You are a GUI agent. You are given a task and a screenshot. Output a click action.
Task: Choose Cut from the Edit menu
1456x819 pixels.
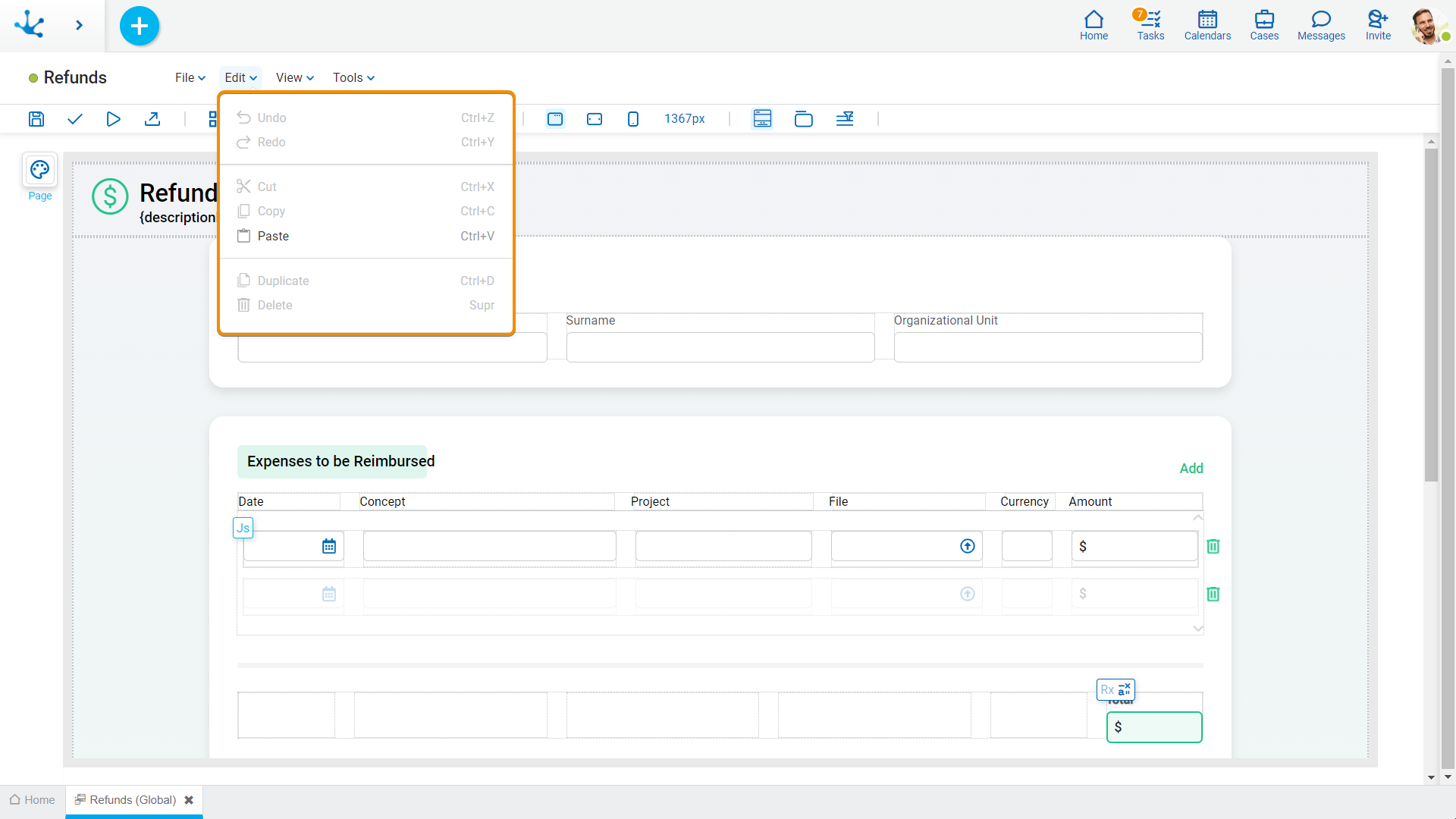366,187
